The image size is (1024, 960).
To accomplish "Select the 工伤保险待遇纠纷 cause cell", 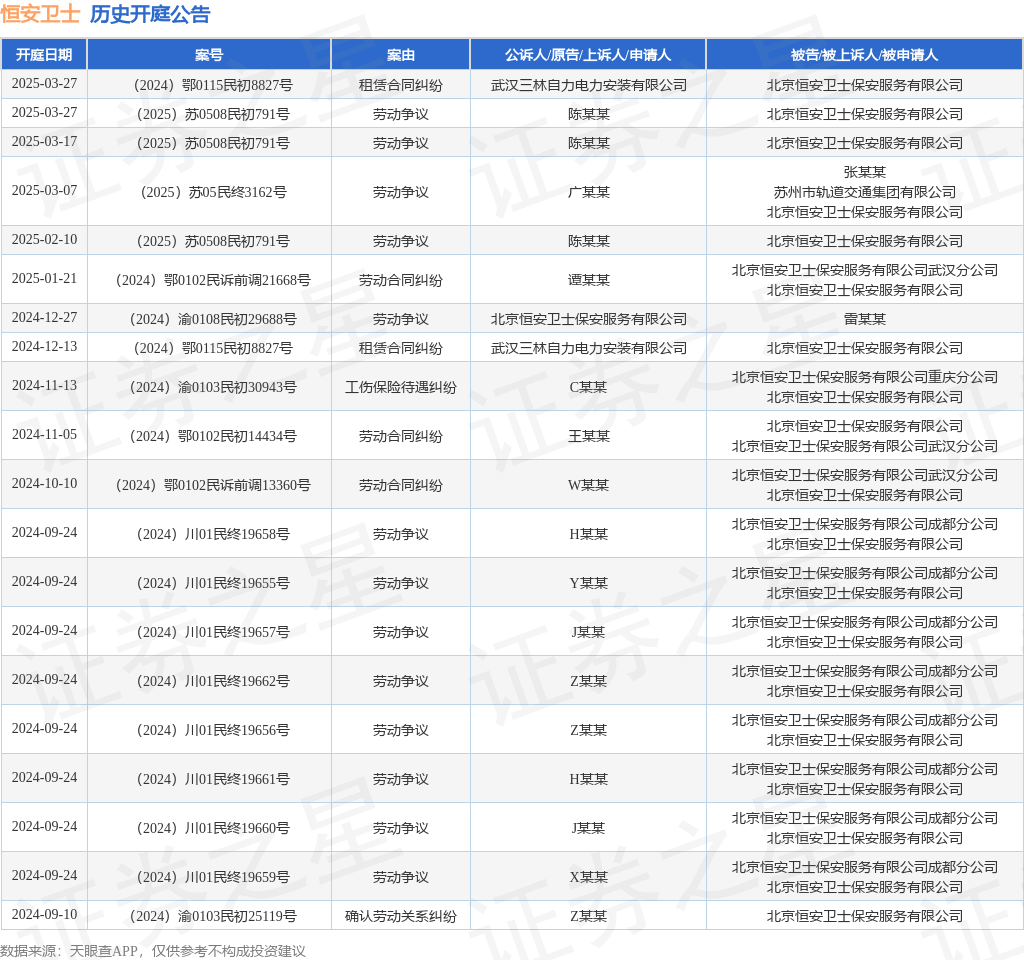I will click(400, 387).
